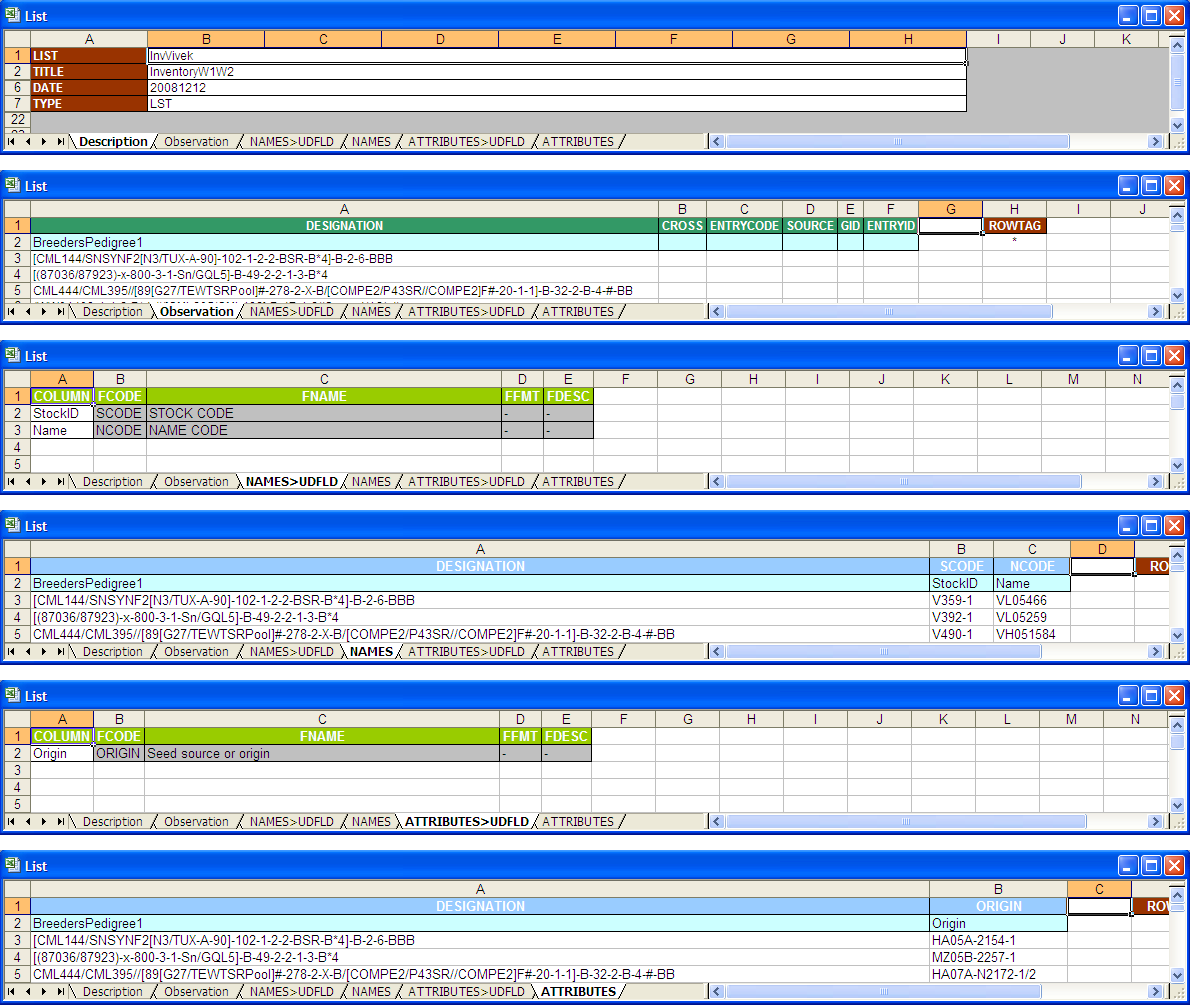Select the Observation tab in the bottom ATTRIBUTES window
1190x1005 pixels.
pyautogui.click(x=196, y=991)
